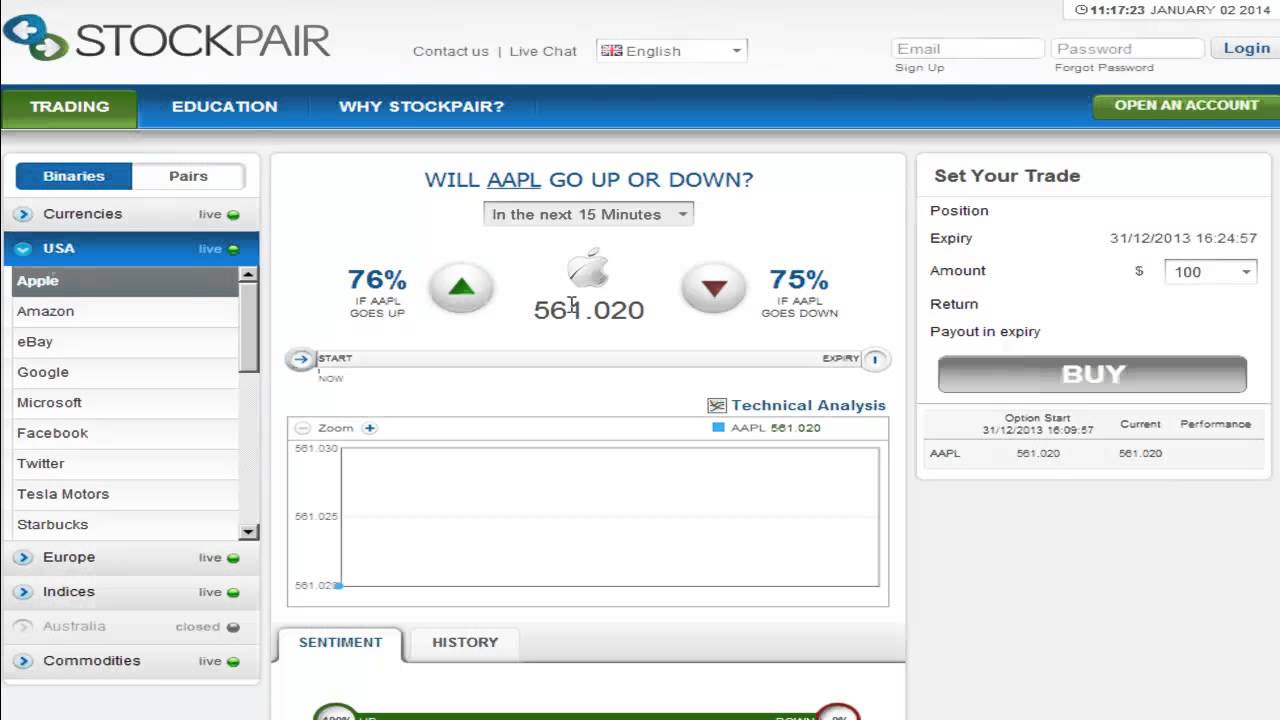1280x720 pixels.
Task: Switch to the History tab
Action: [x=465, y=643]
